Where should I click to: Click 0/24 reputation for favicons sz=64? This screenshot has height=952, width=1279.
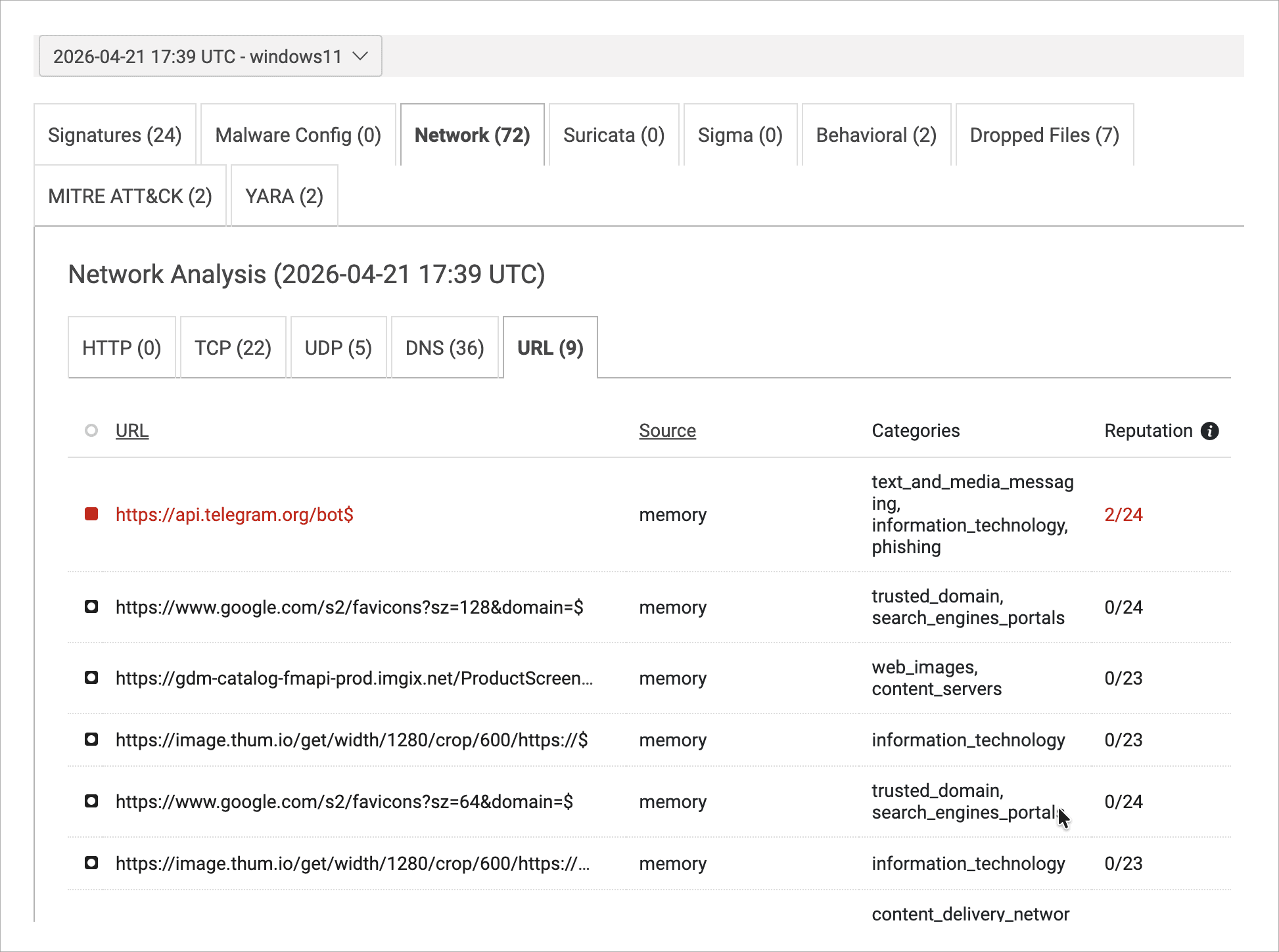[x=1123, y=802]
